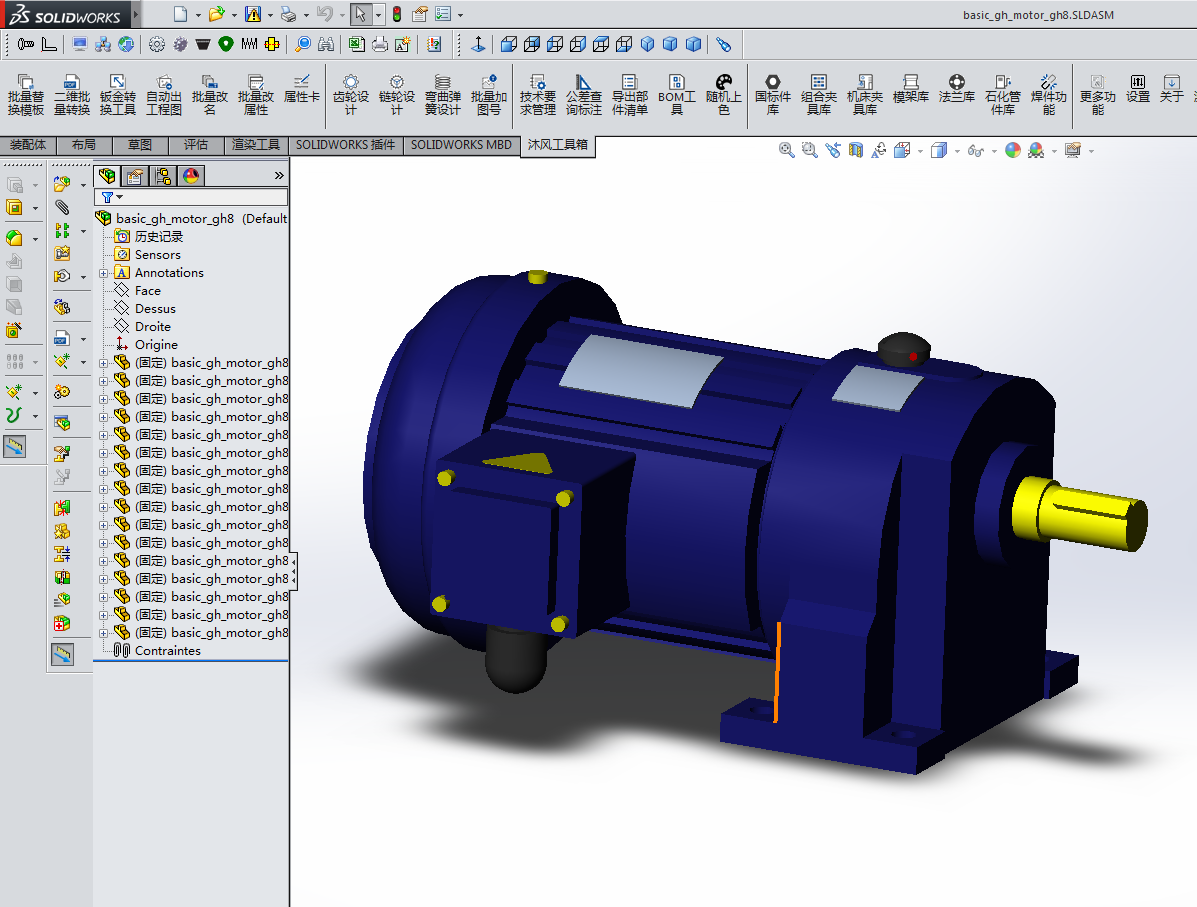Viewport: 1197px width, 907px height.
Task: Open the 法兰库 flange library
Action: tap(957, 89)
